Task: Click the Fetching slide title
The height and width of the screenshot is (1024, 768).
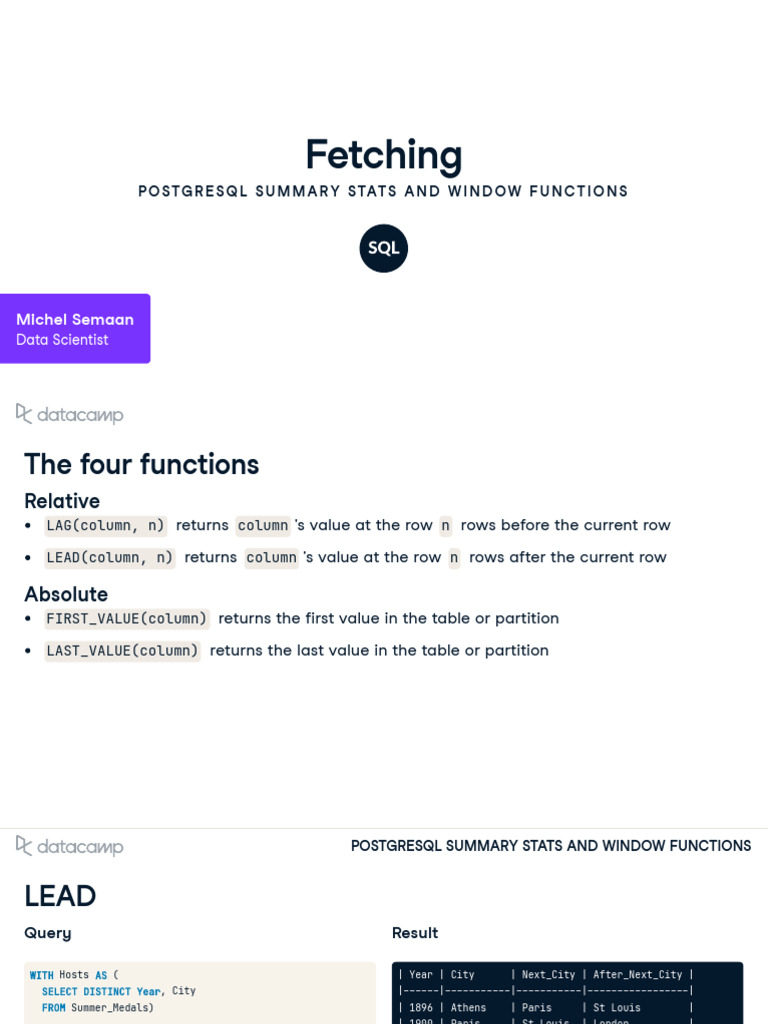Action: click(x=384, y=155)
